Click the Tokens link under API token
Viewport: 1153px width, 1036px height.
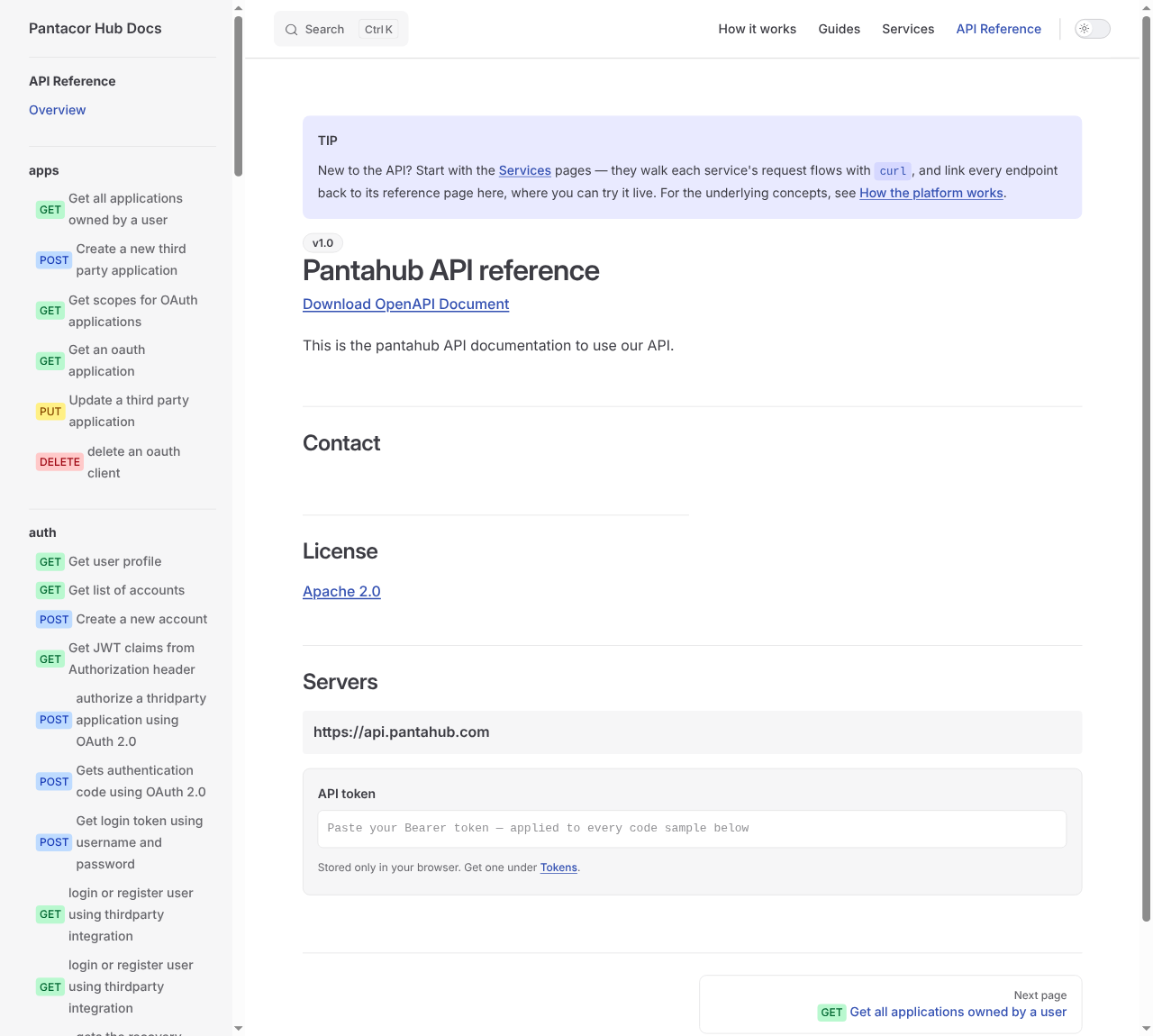tap(558, 868)
